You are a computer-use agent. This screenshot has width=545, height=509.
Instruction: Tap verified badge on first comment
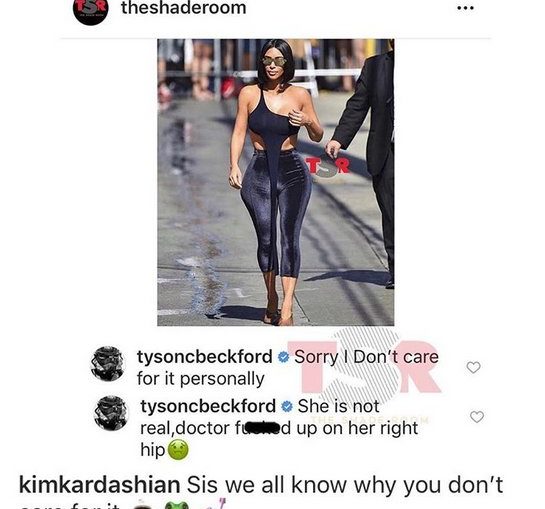tap(284, 357)
